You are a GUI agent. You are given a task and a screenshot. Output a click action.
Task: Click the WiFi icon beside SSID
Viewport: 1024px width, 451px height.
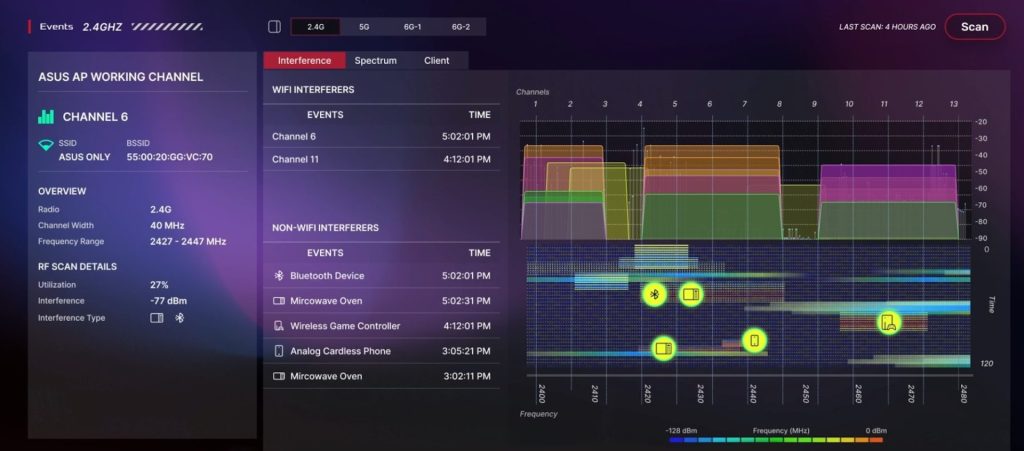(x=45, y=145)
